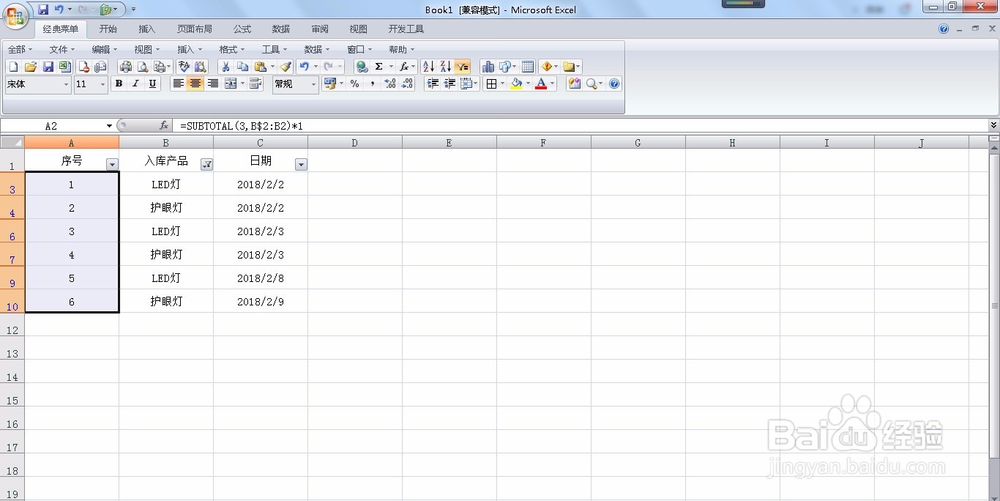Switch to the 公式 ribbon tab
Viewport: 1000px width, 501px height.
pyautogui.click(x=242, y=29)
